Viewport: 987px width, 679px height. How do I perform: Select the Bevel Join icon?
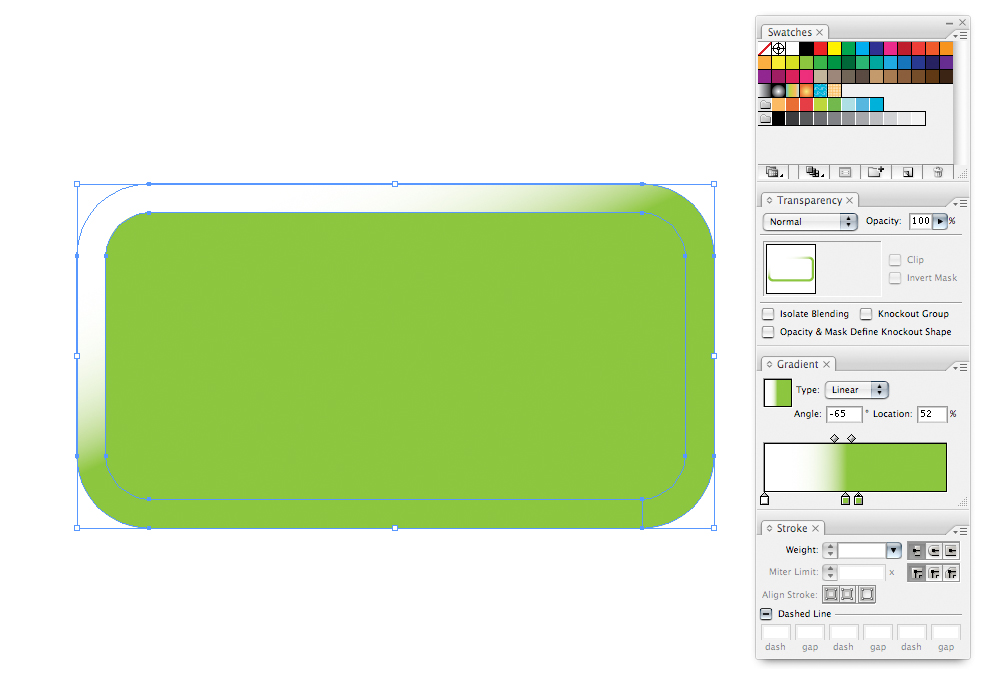(951, 573)
